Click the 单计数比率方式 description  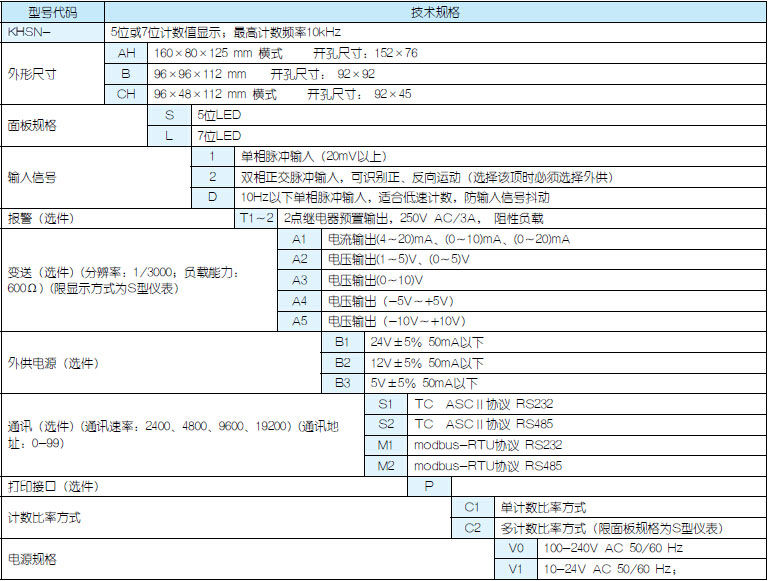[x=544, y=508]
